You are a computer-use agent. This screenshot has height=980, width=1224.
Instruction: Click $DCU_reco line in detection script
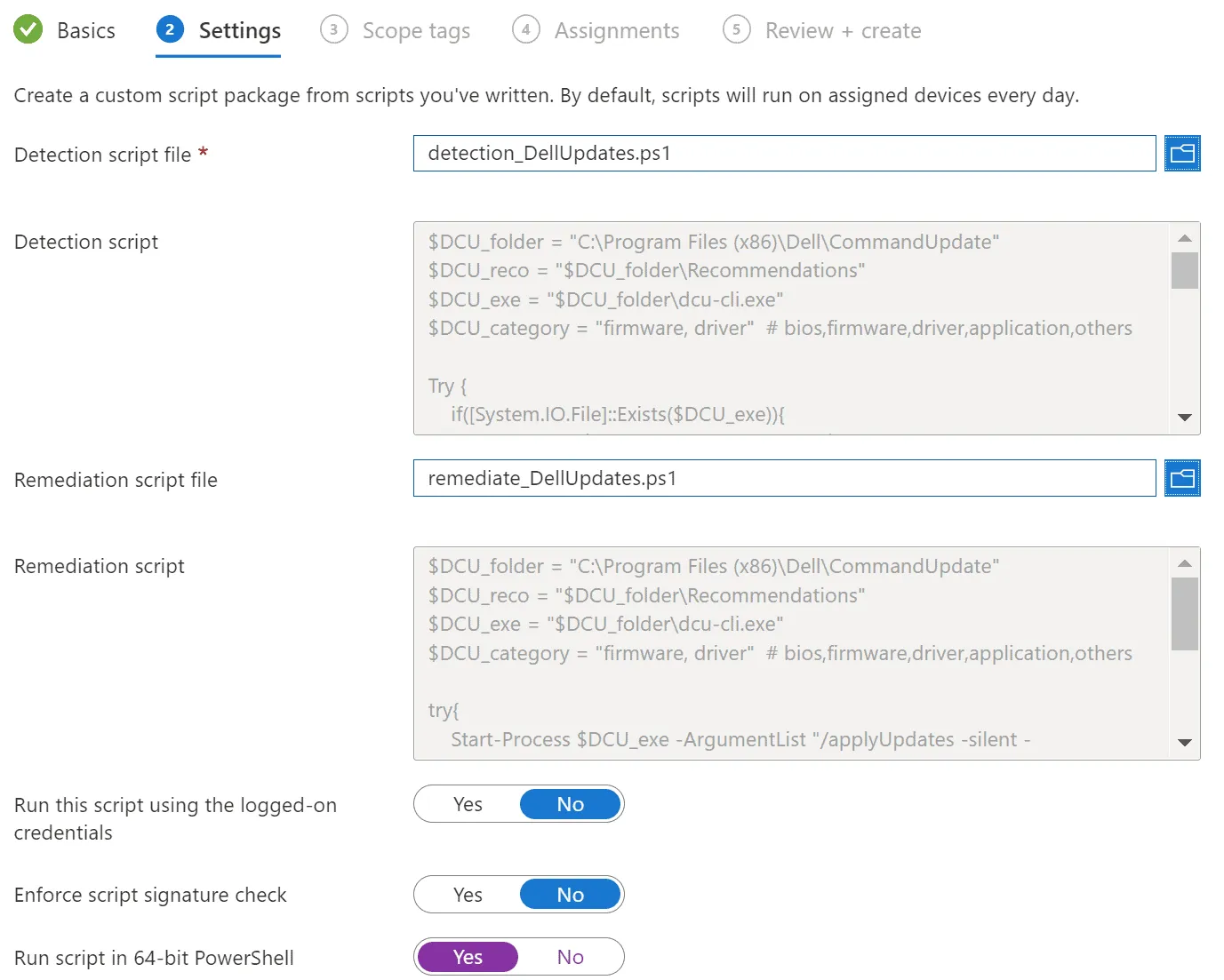click(x=646, y=270)
